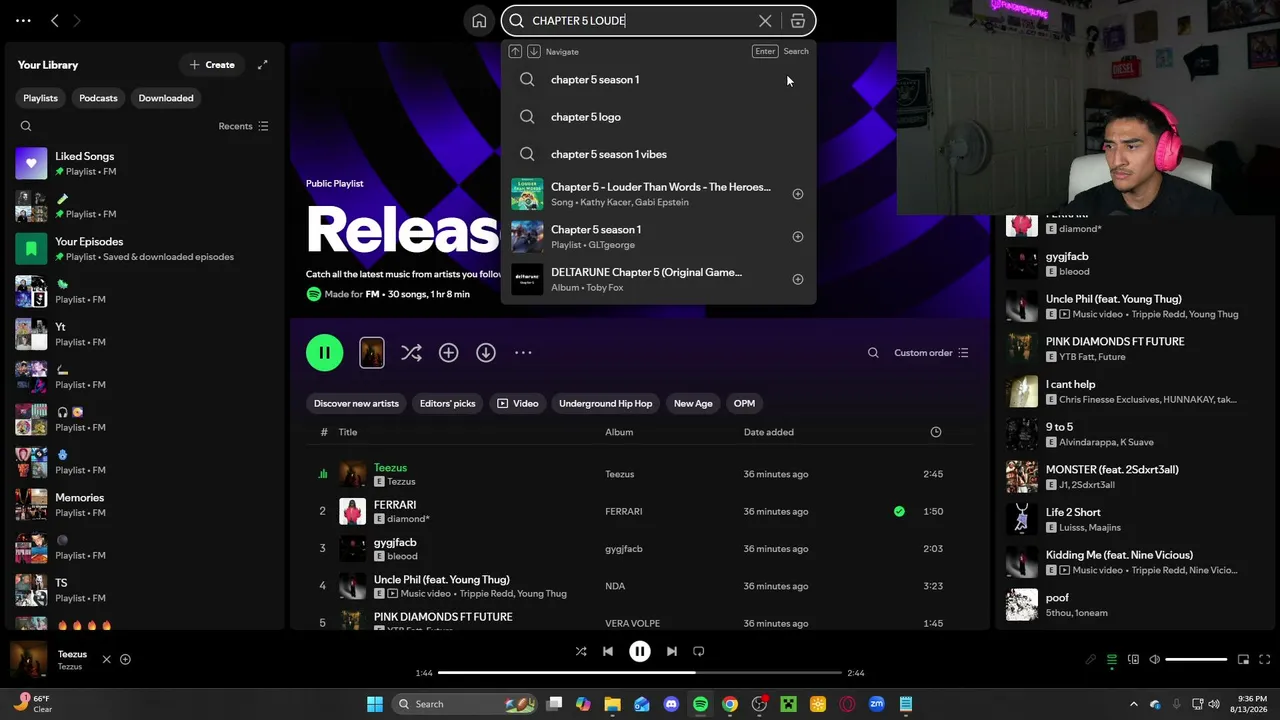
Task: Filter library by Downloaded
Action: [166, 98]
